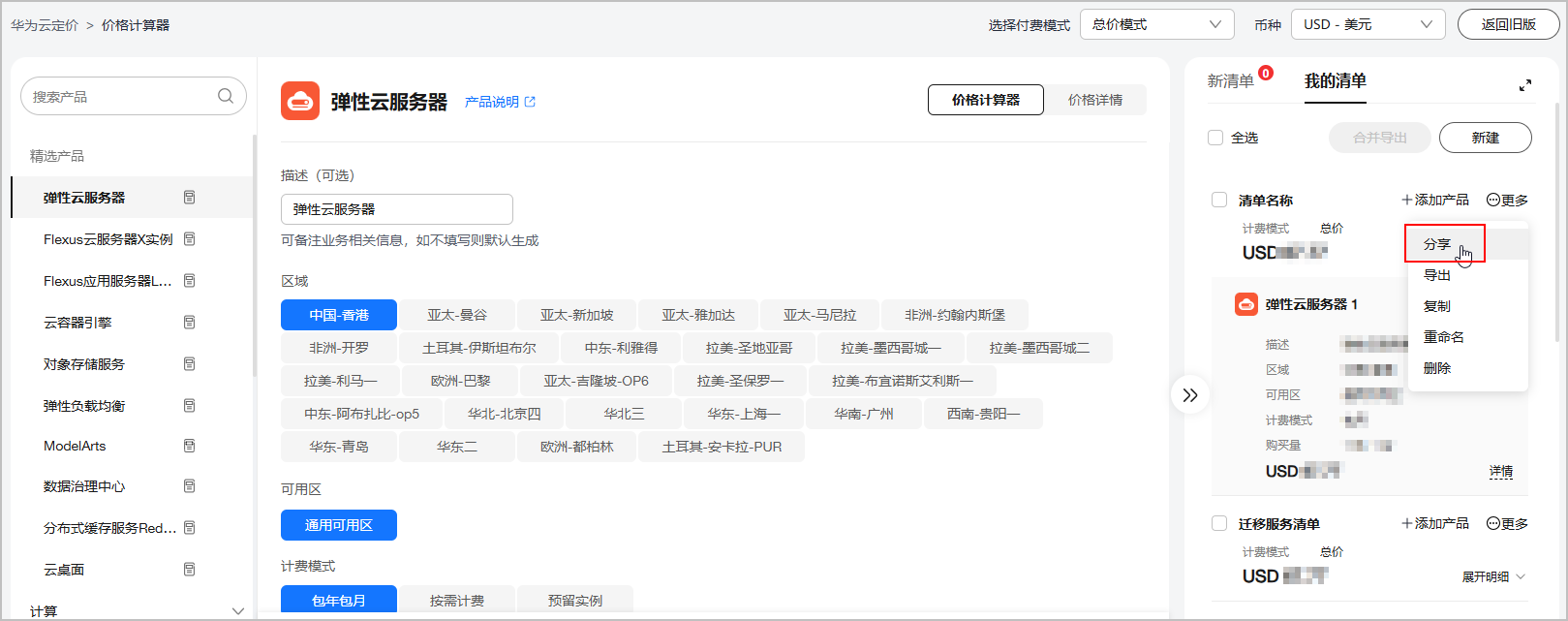Click the 描述 text input field
The width and height of the screenshot is (1568, 621).
[x=397, y=209]
